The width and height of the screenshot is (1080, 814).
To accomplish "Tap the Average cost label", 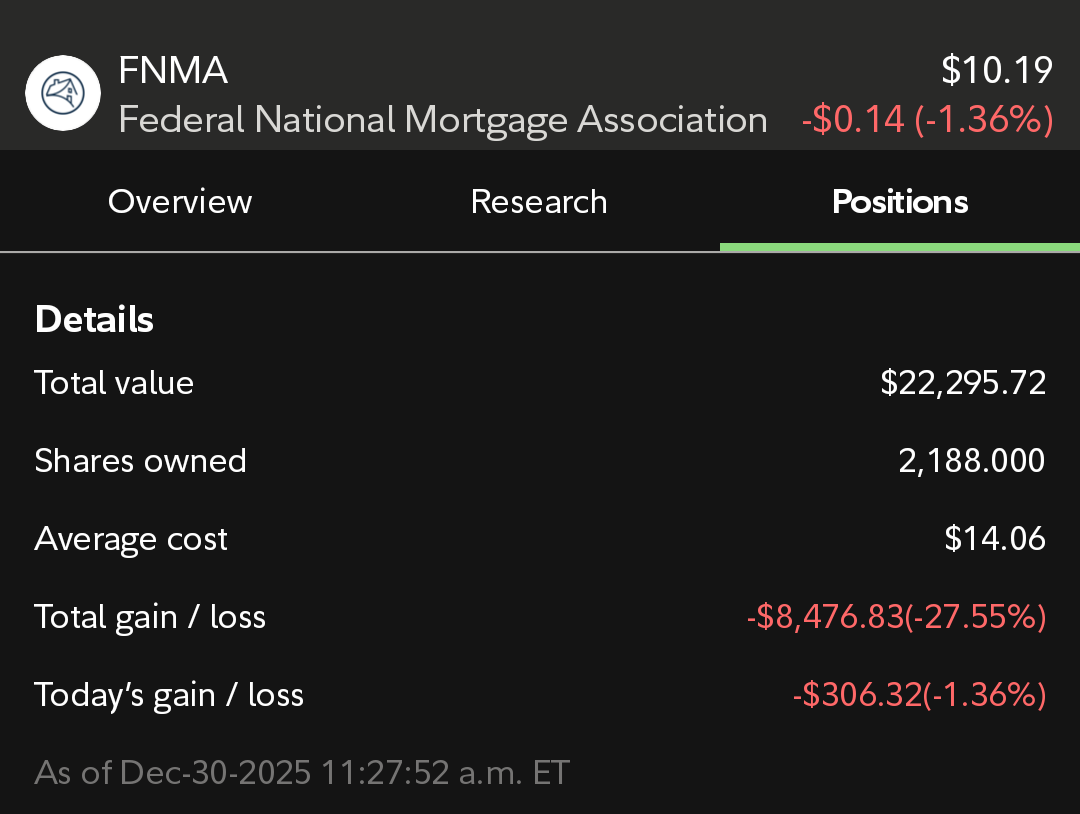I will [x=131, y=539].
